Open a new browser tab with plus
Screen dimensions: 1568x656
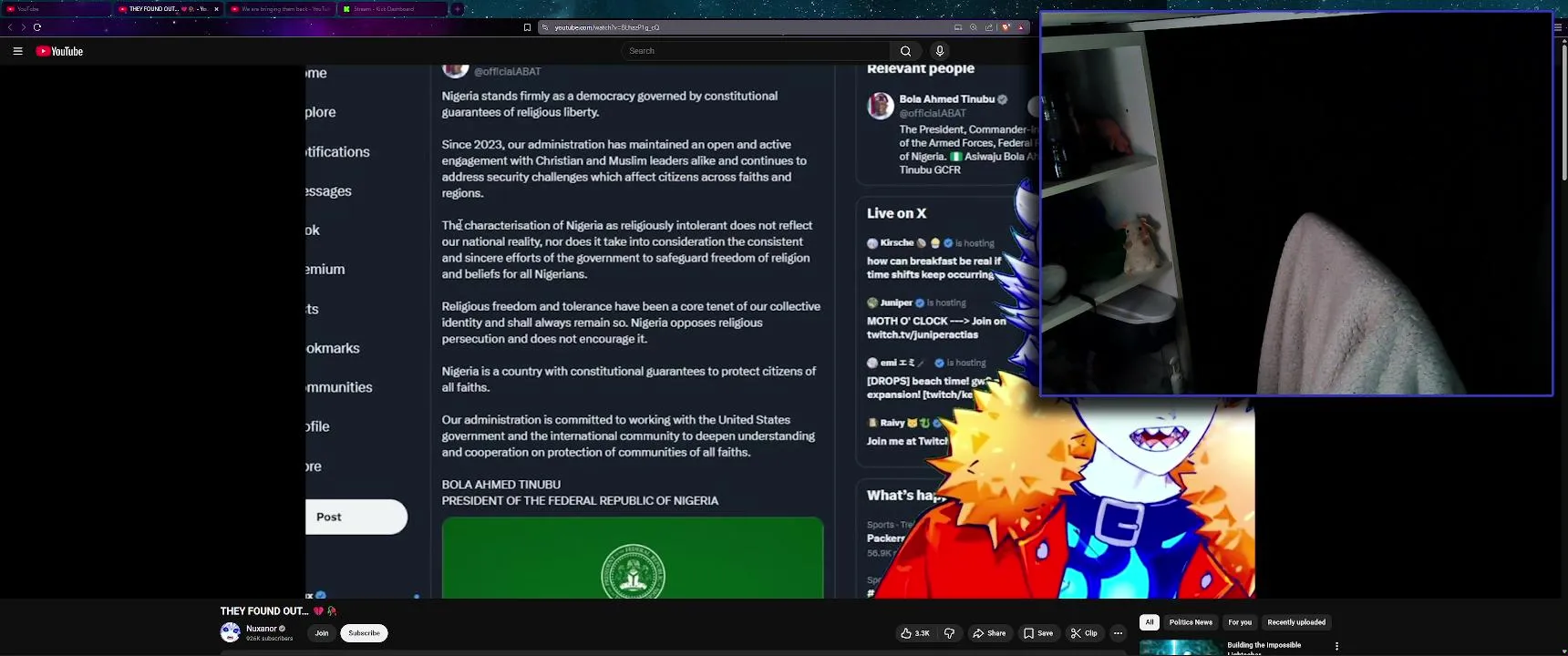458,9
